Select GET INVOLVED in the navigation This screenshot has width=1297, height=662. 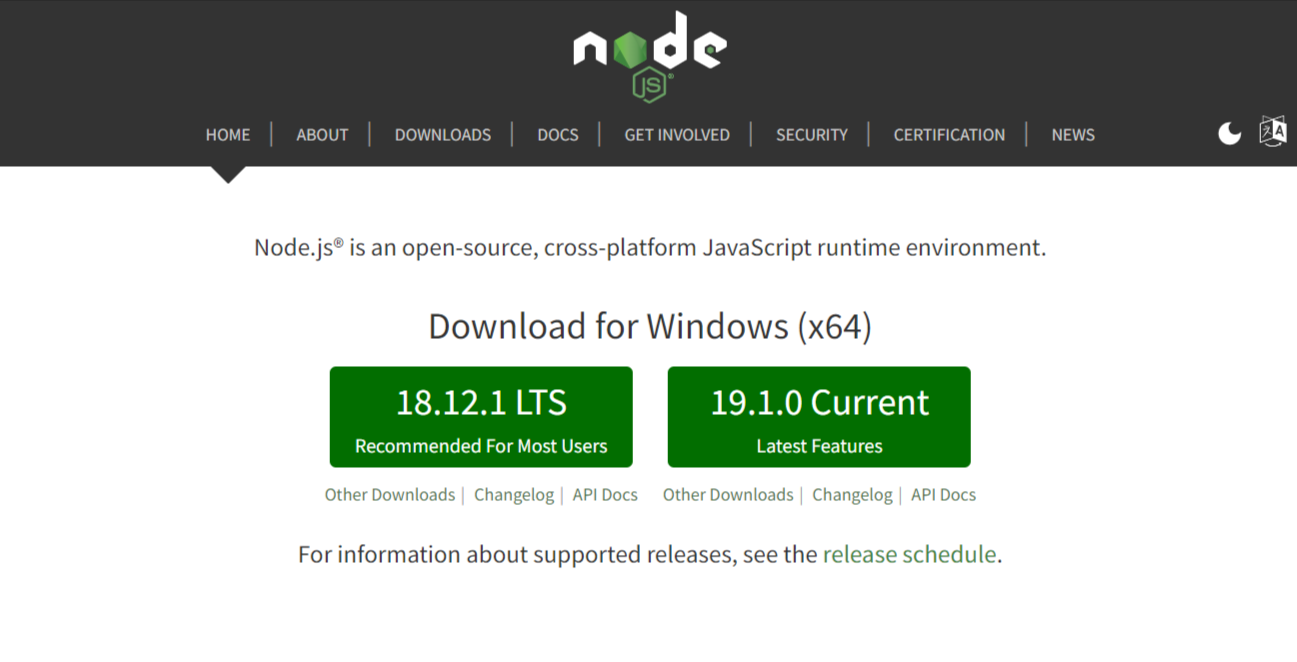677,134
